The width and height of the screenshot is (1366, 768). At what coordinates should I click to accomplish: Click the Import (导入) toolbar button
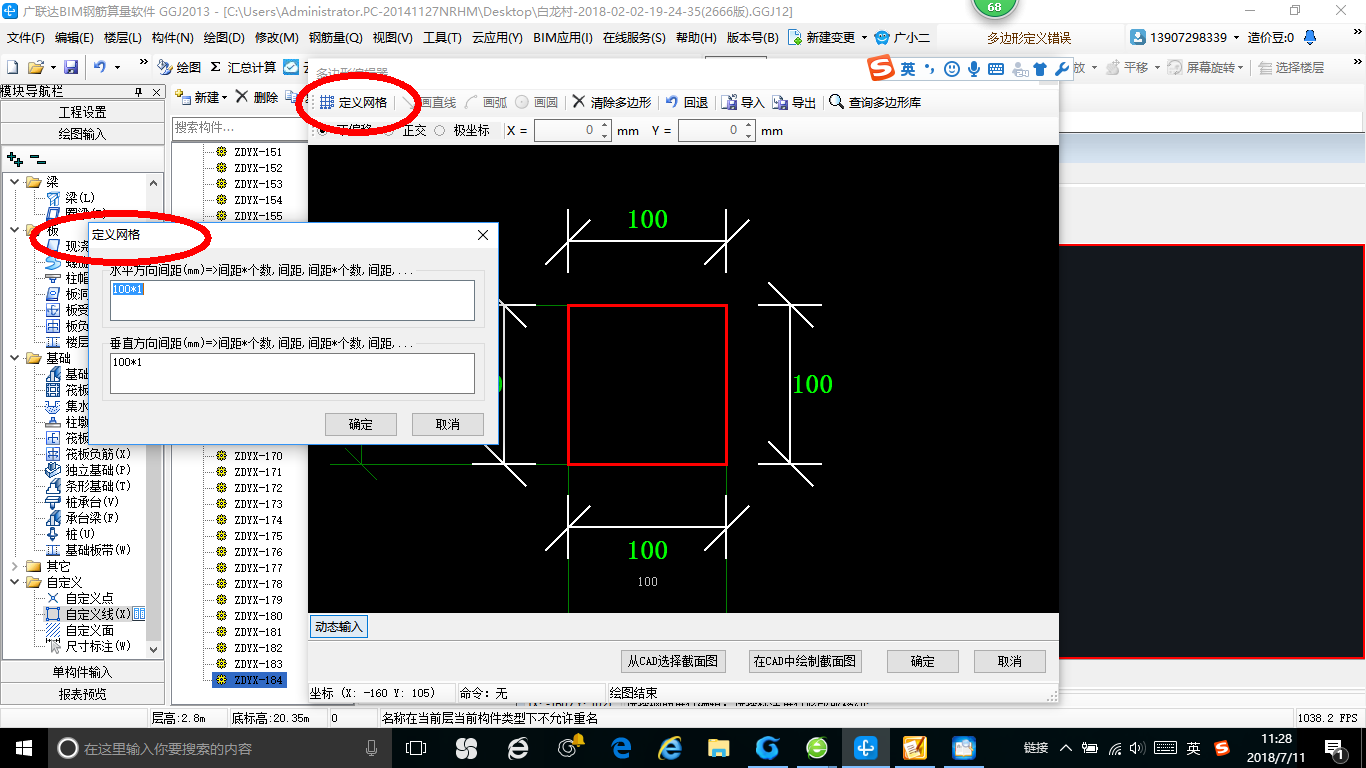click(x=742, y=102)
